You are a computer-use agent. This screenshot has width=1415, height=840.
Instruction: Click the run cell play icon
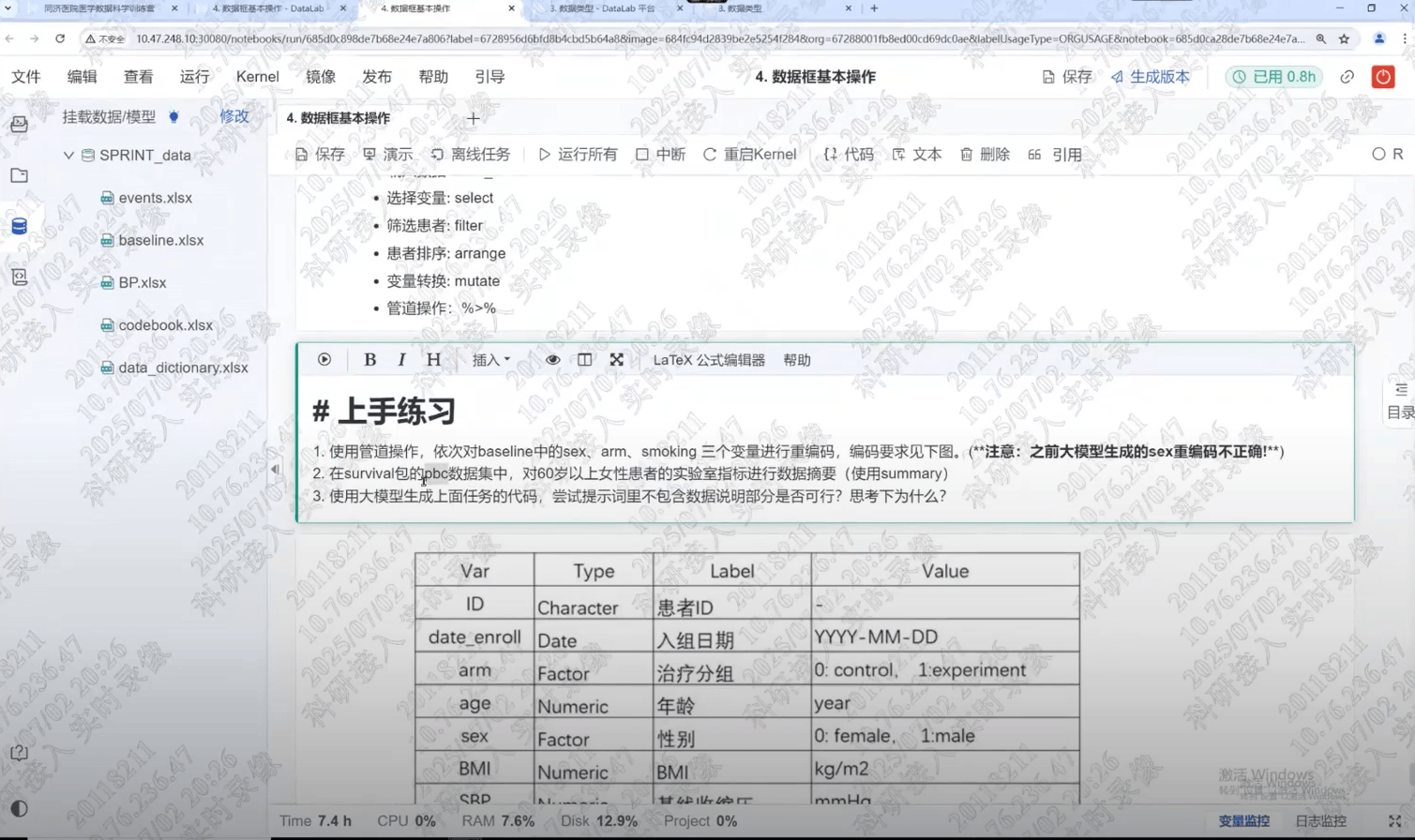[x=324, y=360]
